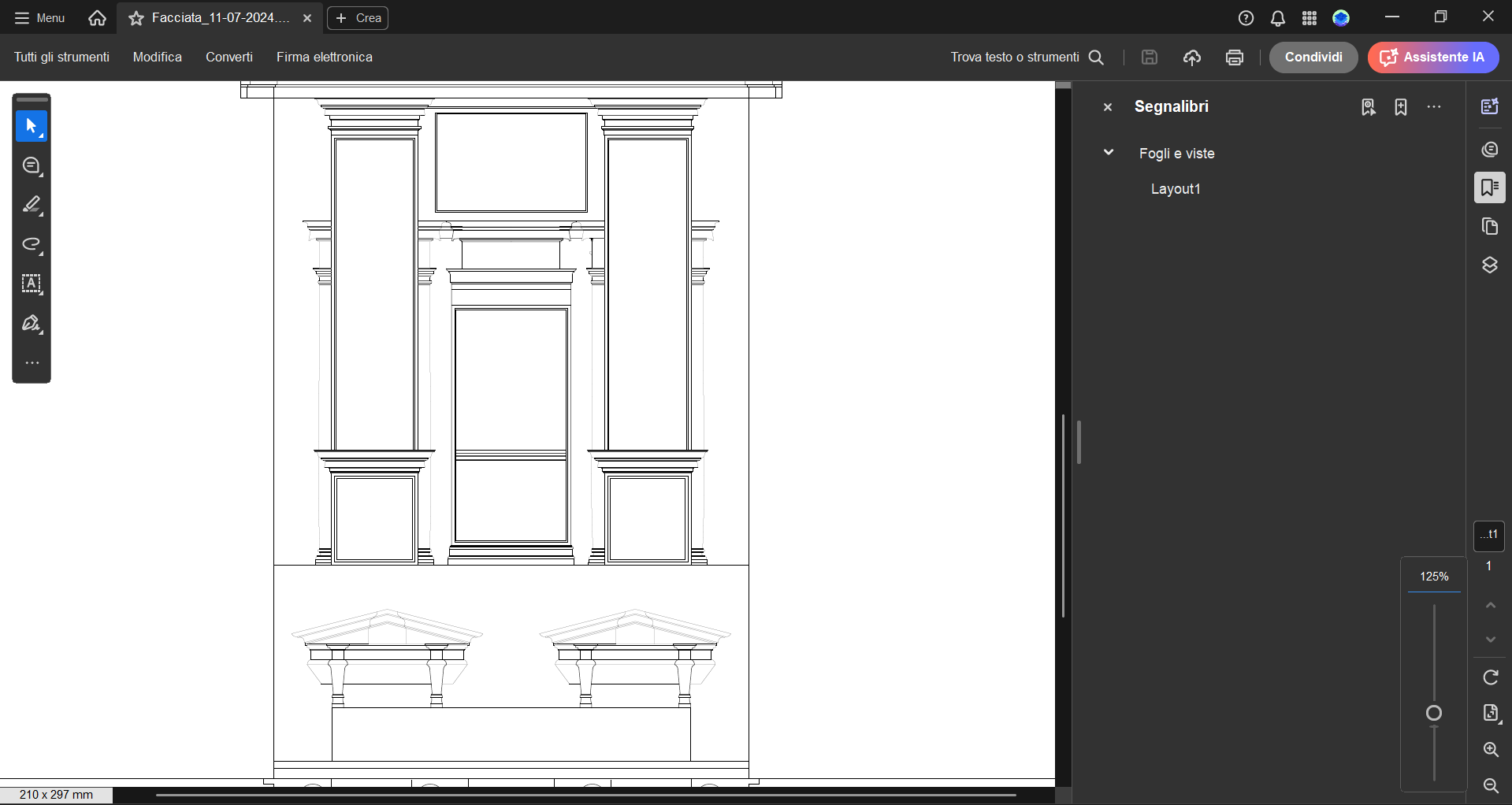Select the freehand draw lasso tool
Viewport: 1512px width, 805px height.
(x=32, y=245)
